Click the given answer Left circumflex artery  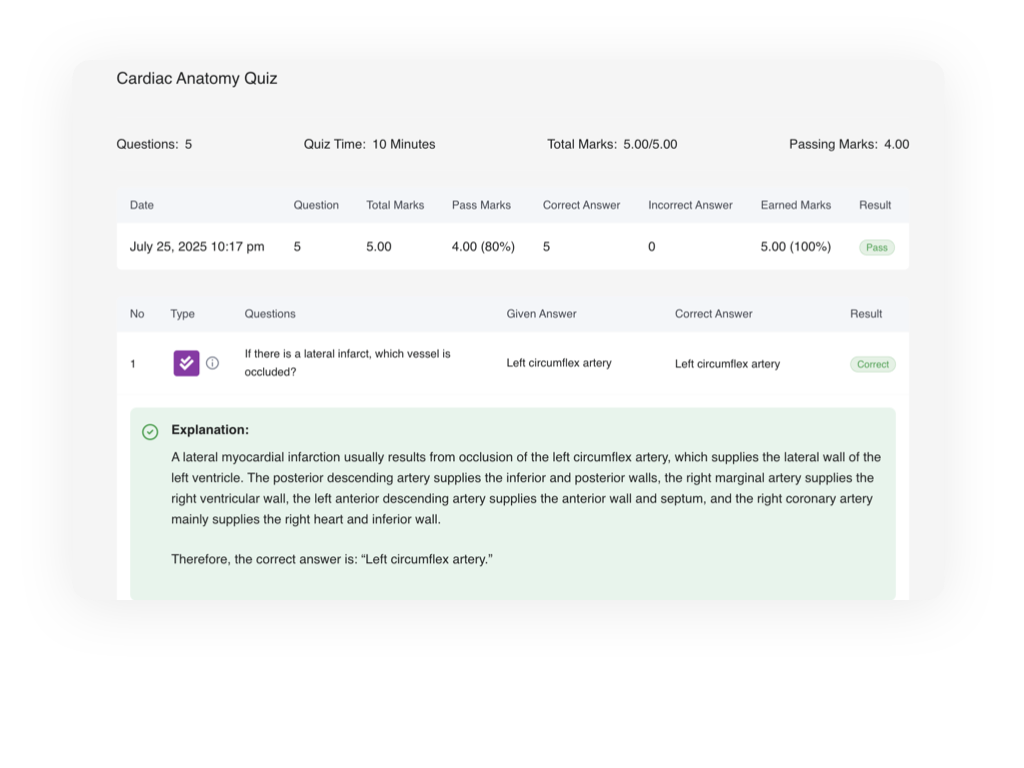[558, 363]
